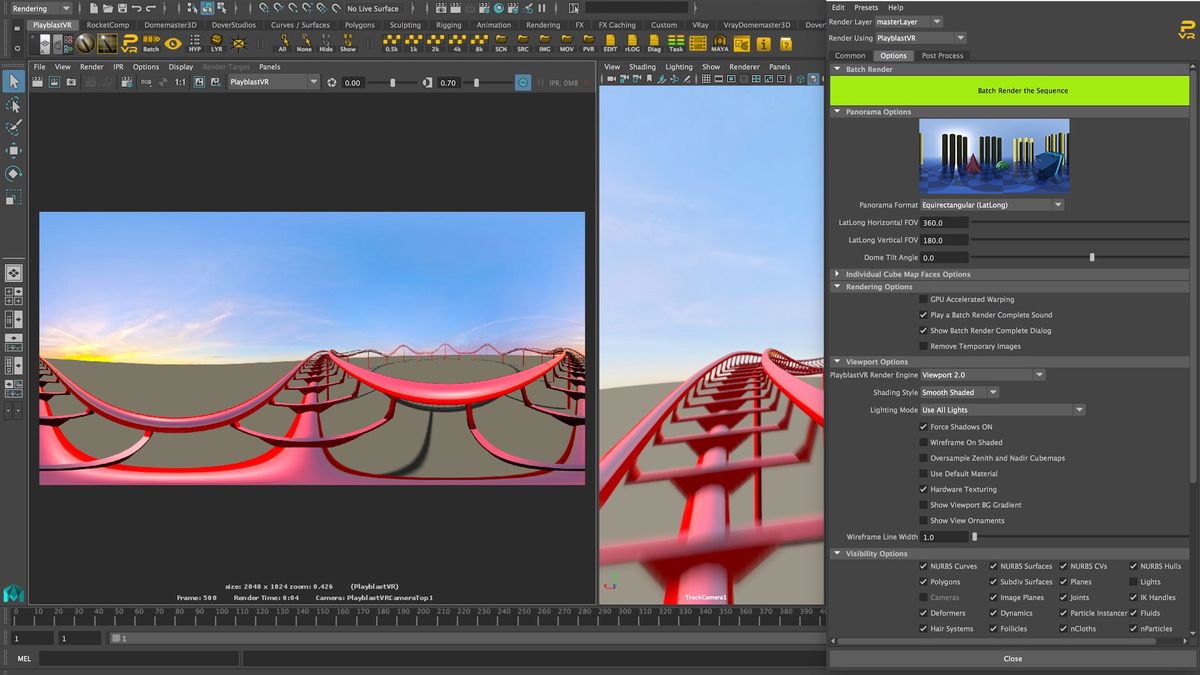1200x675 pixels.
Task: Enable Wireframe On Shaded
Action: point(922,442)
